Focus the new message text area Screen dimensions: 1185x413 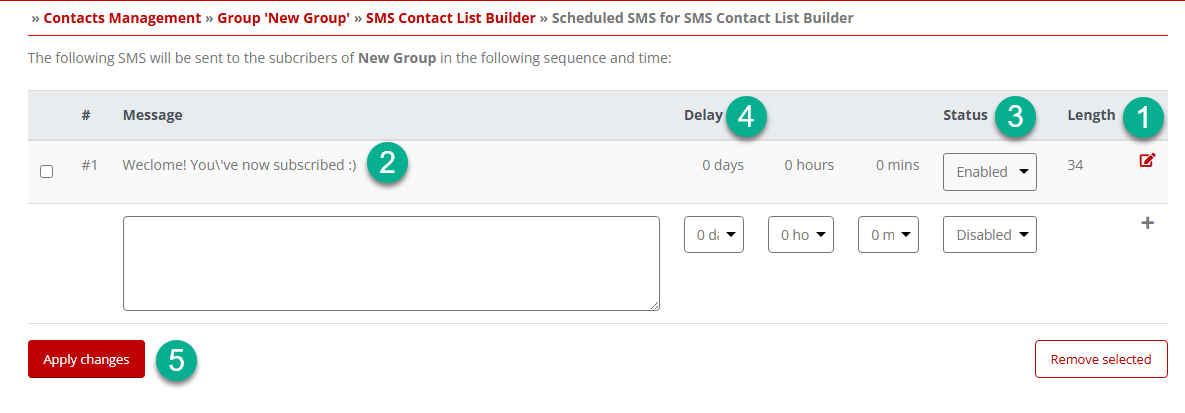(391, 263)
